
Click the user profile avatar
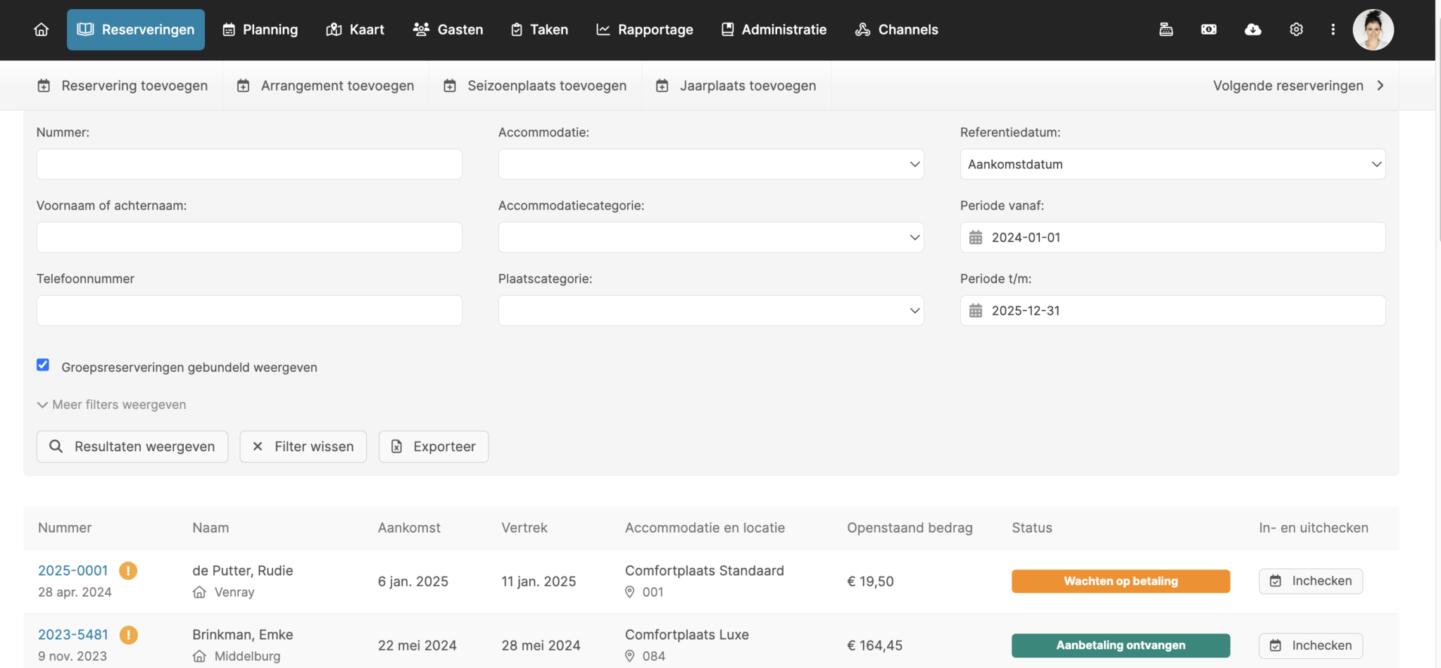pos(1372,30)
